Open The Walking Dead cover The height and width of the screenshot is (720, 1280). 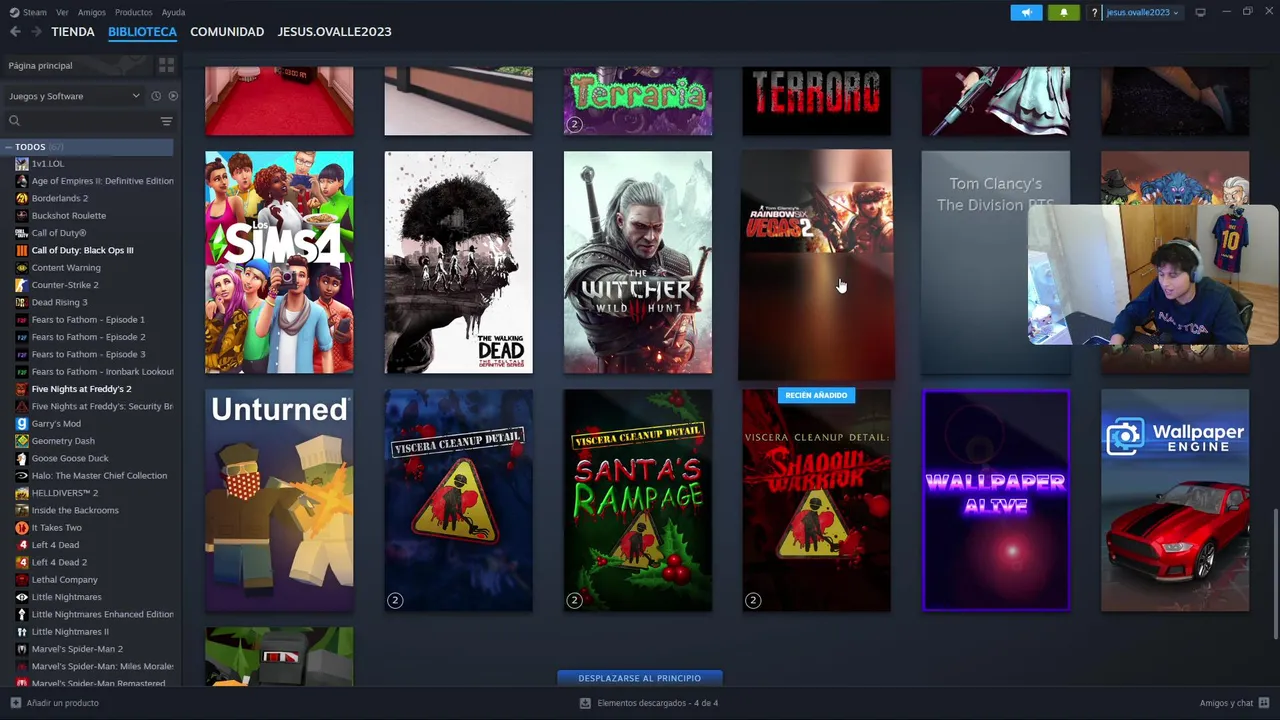point(459,262)
